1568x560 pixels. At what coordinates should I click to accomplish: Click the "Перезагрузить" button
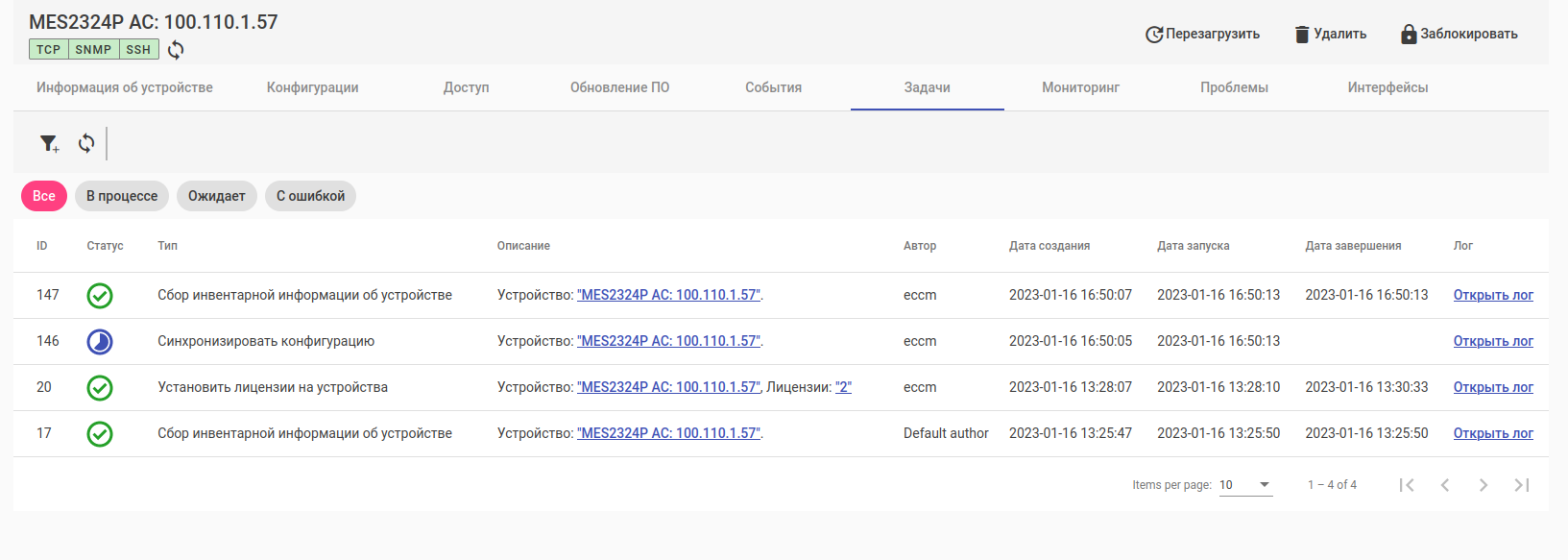tap(1202, 35)
